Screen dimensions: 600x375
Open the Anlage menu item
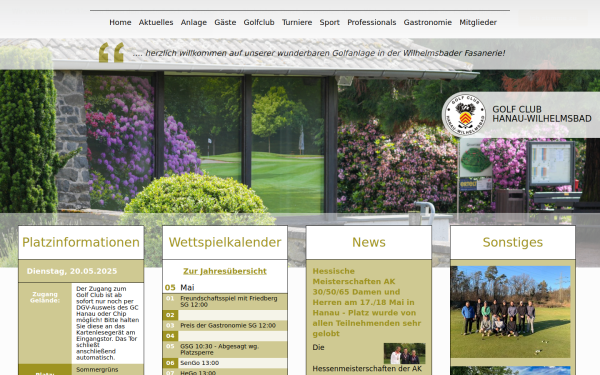tap(194, 22)
